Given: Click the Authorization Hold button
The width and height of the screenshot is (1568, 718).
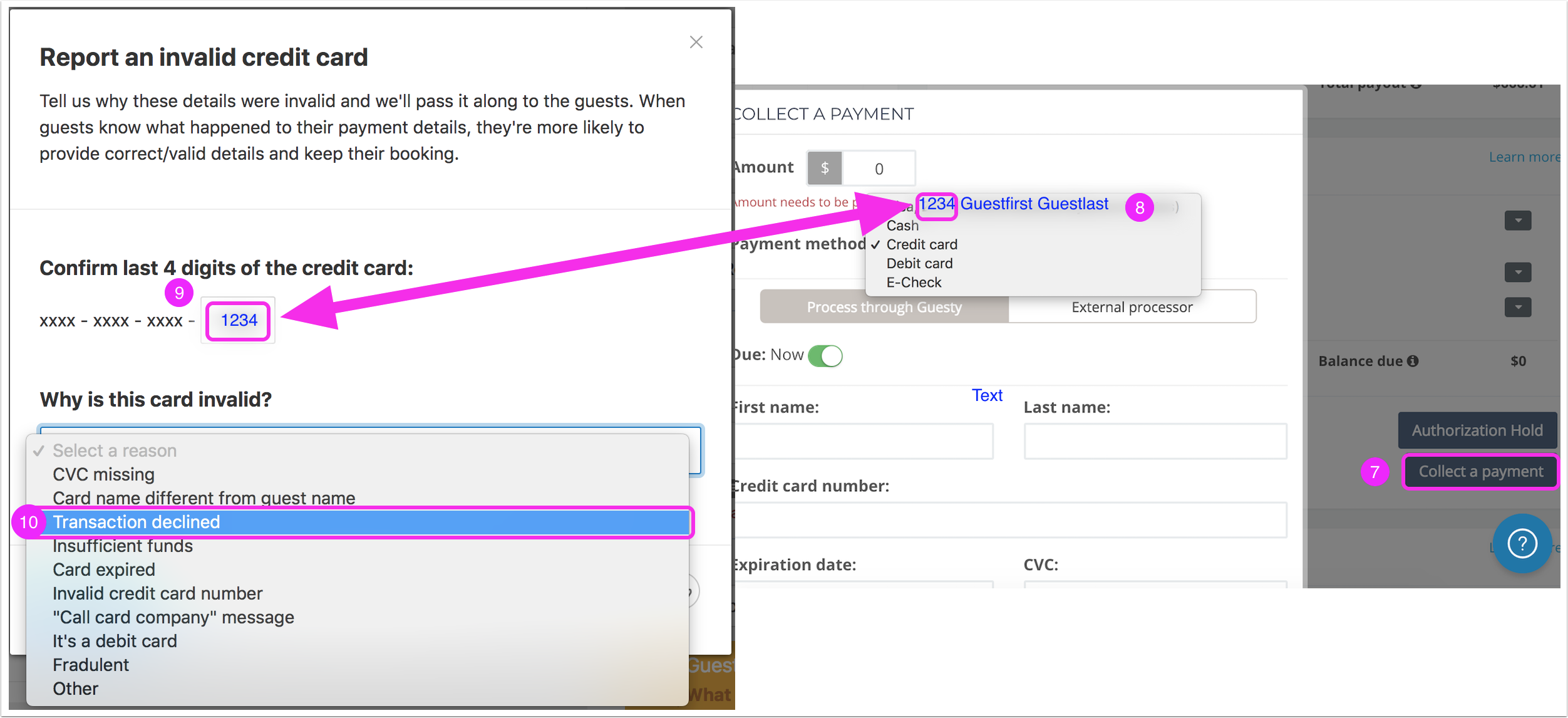Looking at the screenshot, I should [1477, 430].
